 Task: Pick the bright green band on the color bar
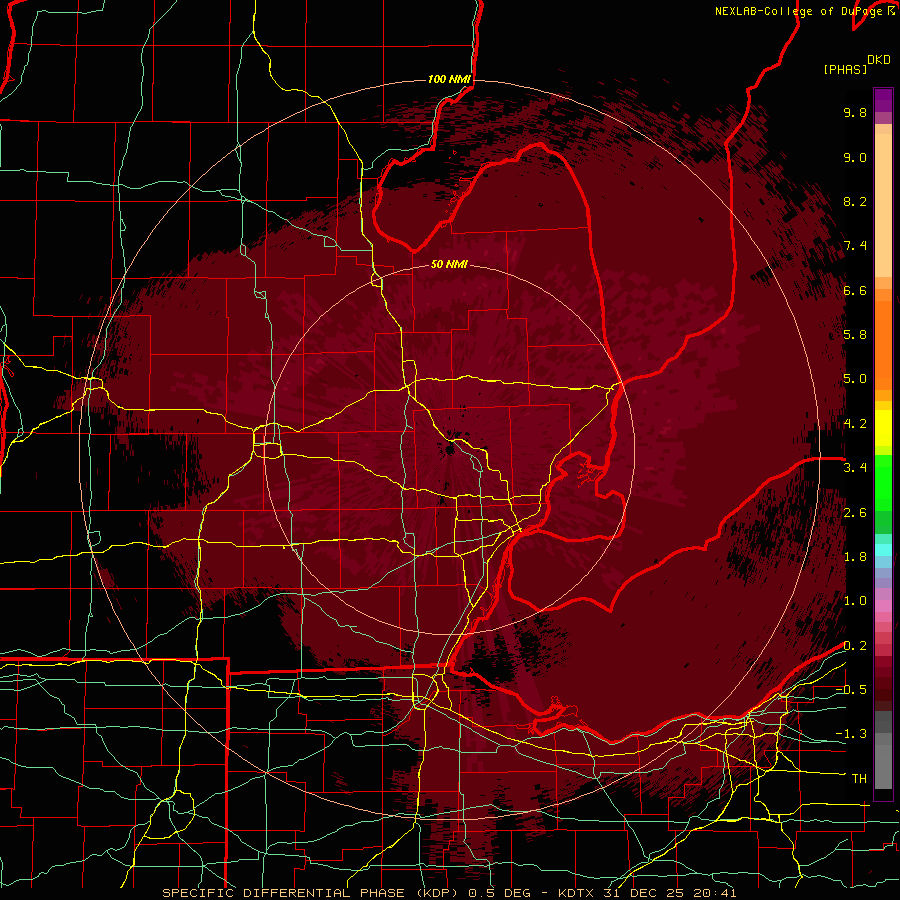(x=883, y=482)
